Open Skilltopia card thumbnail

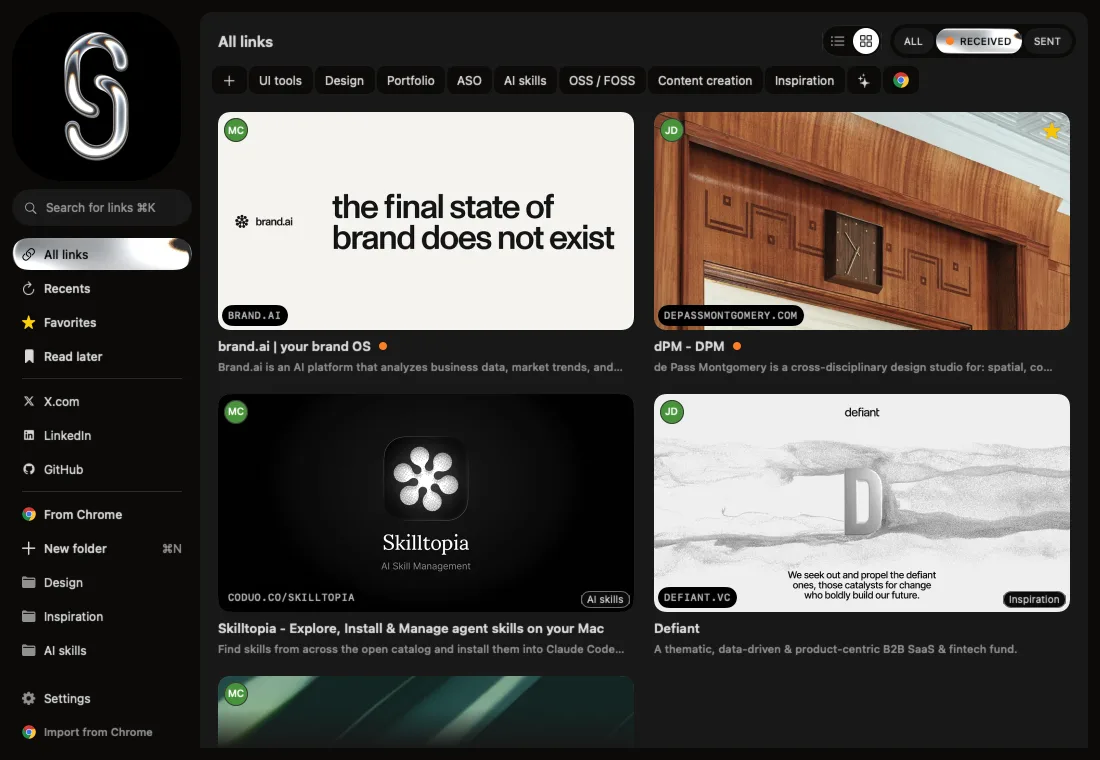(x=426, y=502)
